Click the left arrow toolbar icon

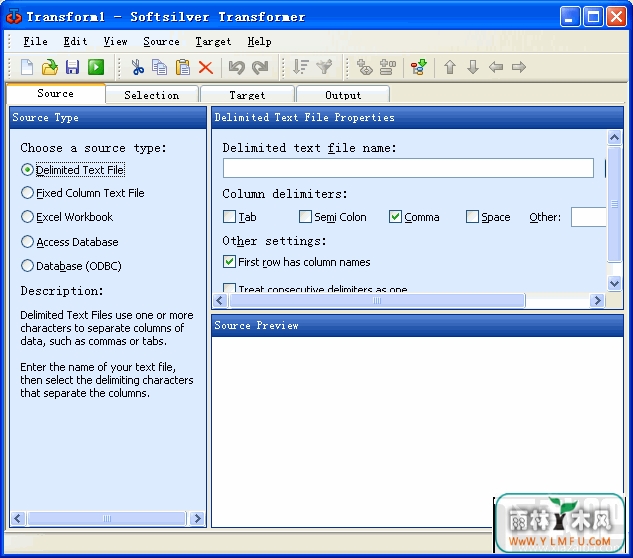pyautogui.click(x=496, y=67)
